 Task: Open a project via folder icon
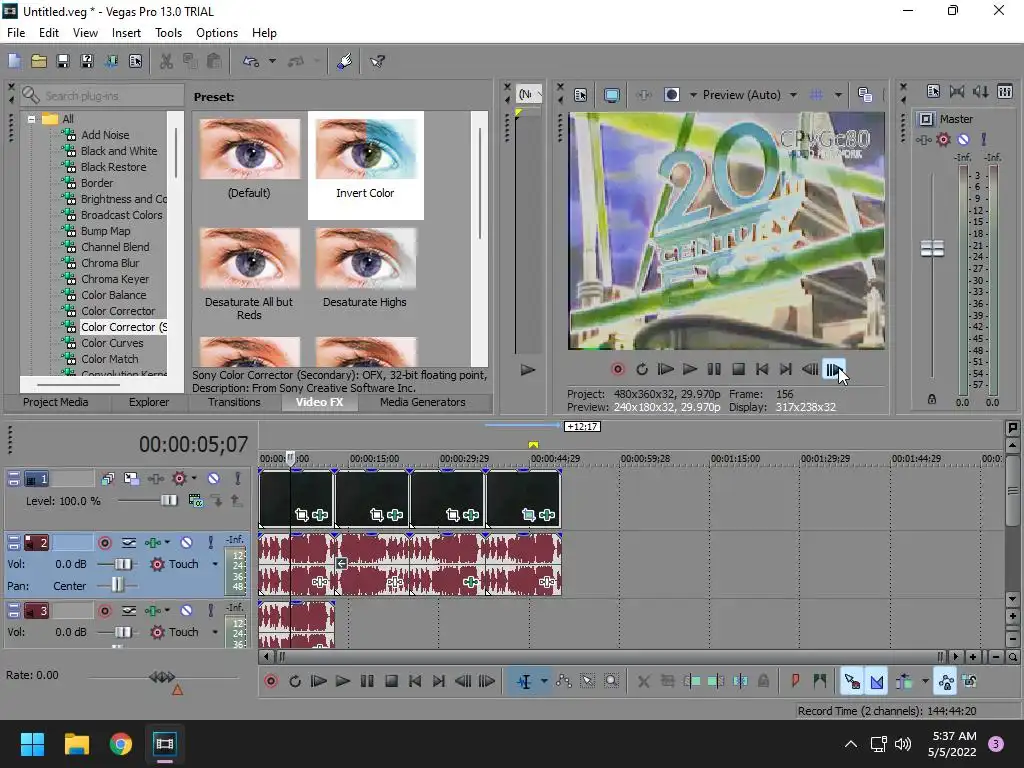pyautogui.click(x=39, y=61)
